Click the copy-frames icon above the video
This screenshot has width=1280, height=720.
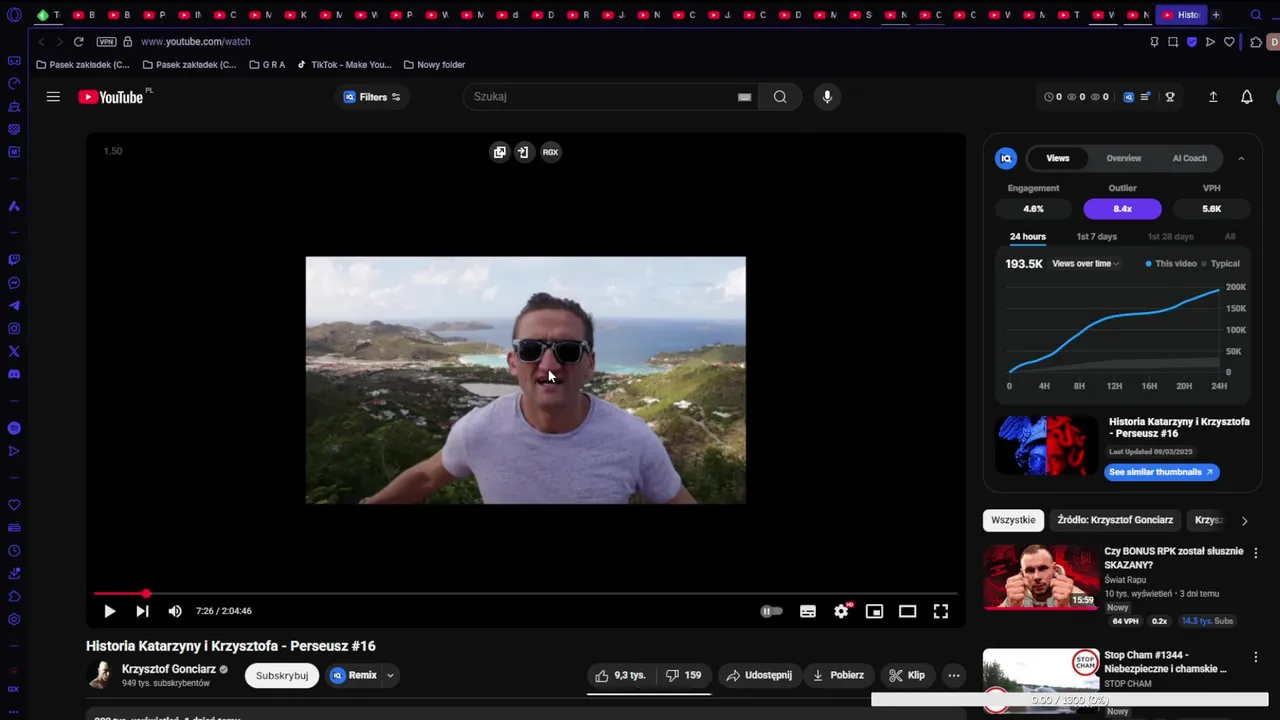coord(499,152)
